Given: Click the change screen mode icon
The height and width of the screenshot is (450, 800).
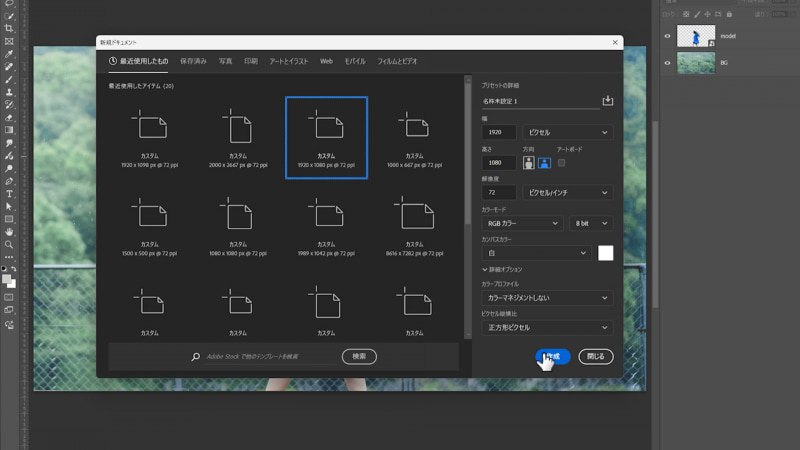Looking at the screenshot, I should (9, 310).
